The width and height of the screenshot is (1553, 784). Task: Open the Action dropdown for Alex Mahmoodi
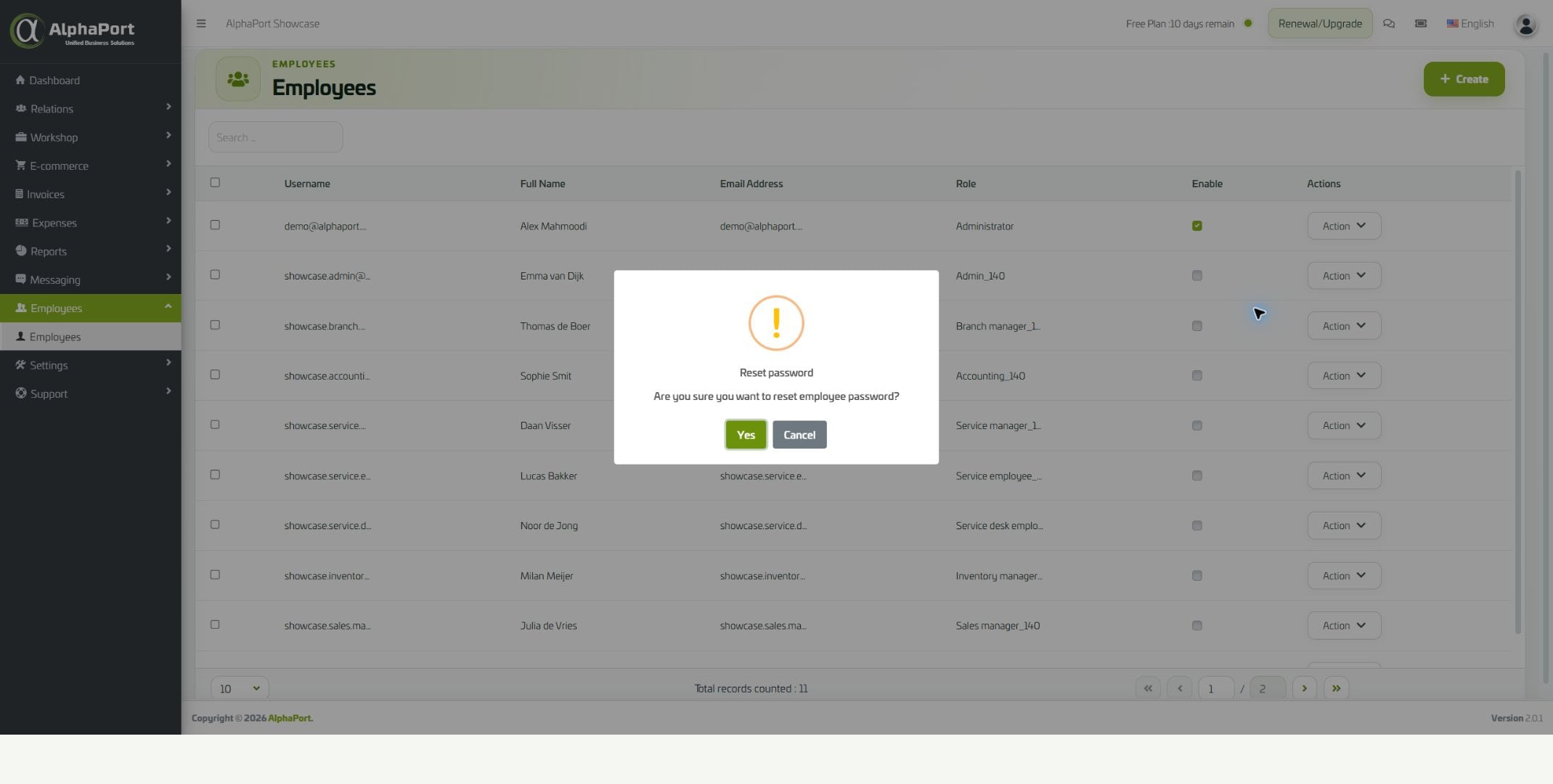[1344, 226]
